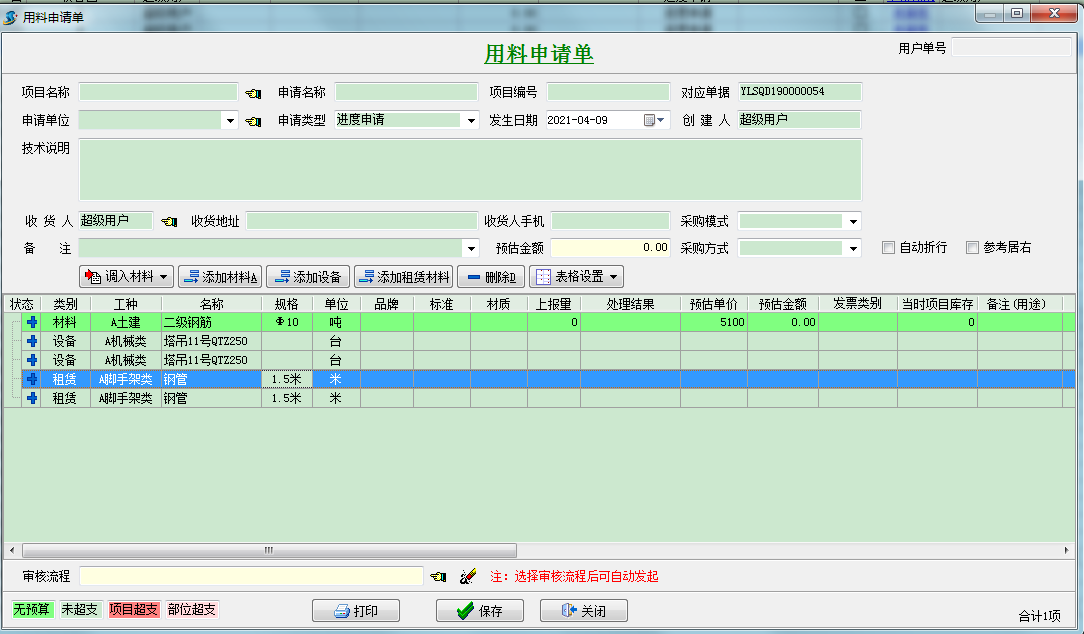Click into the 技术说明 text area
Viewport: 1084px width, 634px height.
(x=470, y=169)
